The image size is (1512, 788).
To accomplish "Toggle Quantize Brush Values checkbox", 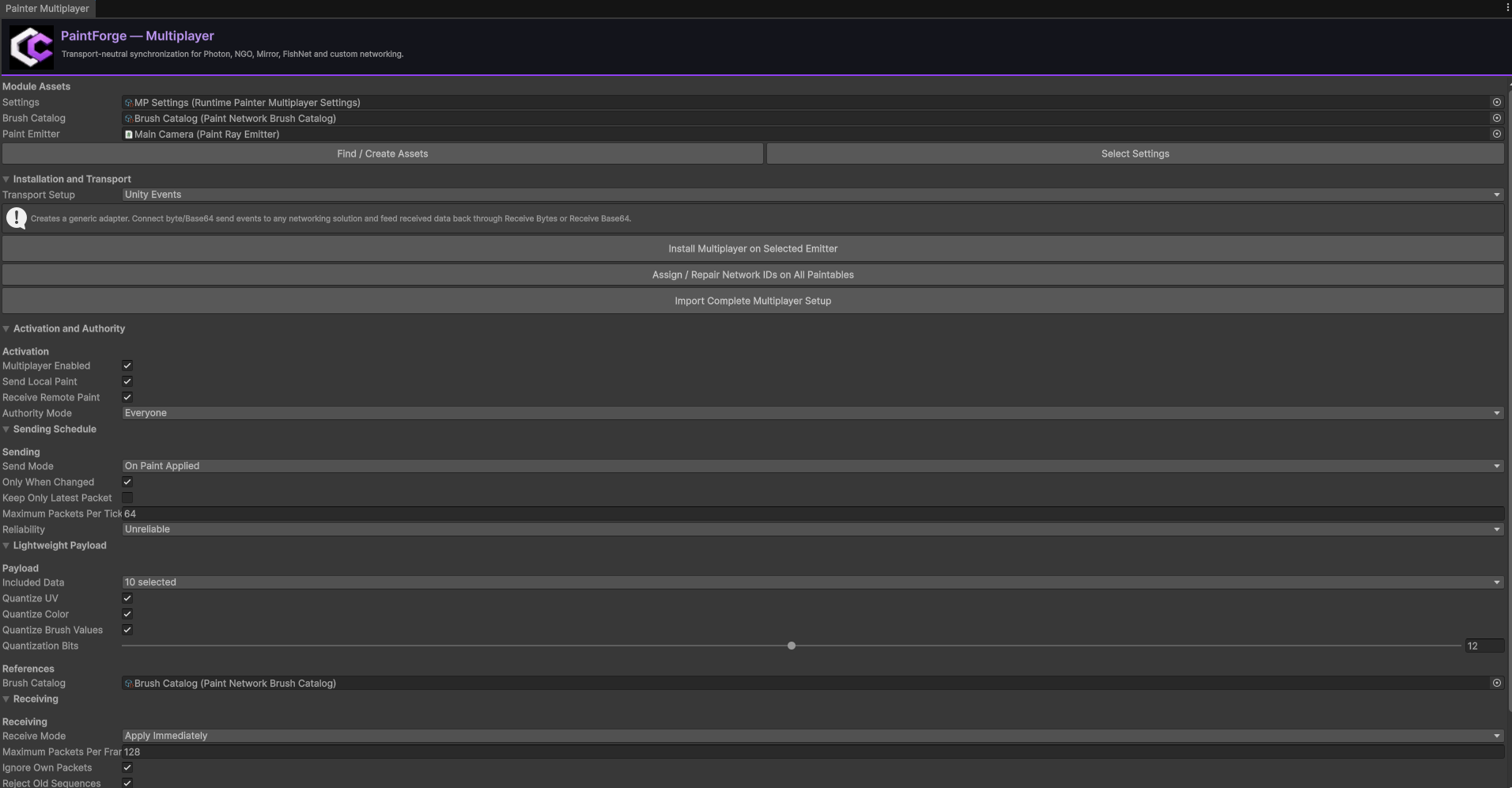I will point(127,630).
